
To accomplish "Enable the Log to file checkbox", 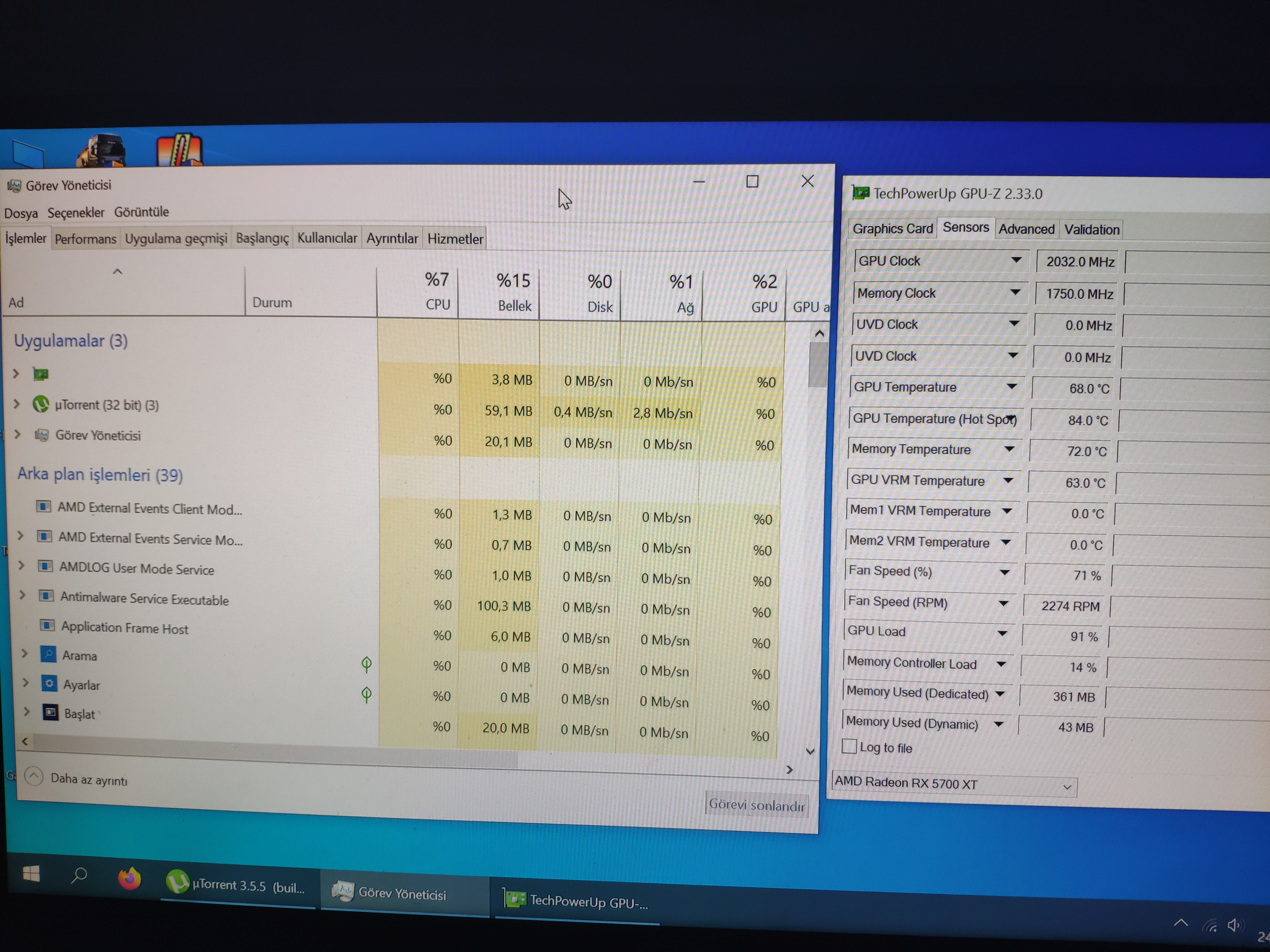I will point(849,746).
